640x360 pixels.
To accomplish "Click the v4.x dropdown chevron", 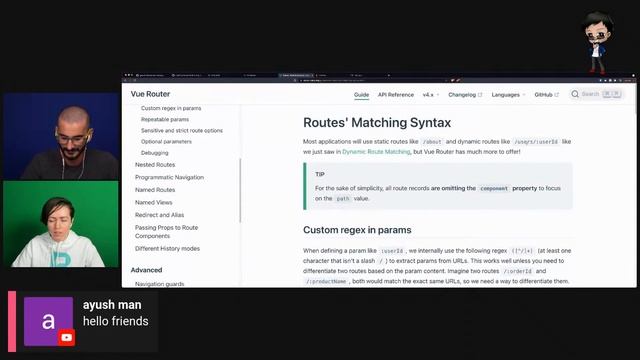I will coord(438,95).
